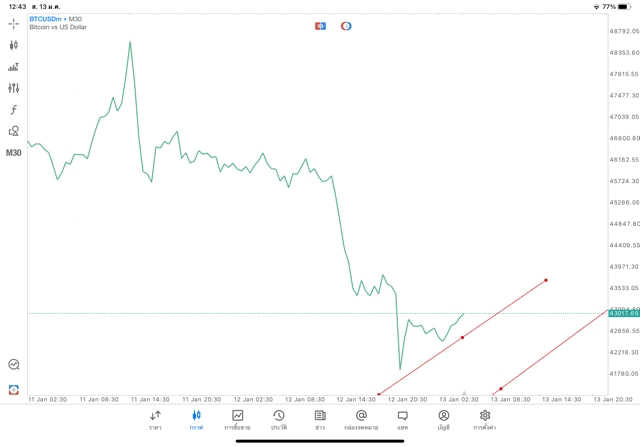The width and height of the screenshot is (640, 447).
Task: Activate the crosshair cursor tool
Action: [x=14, y=23]
